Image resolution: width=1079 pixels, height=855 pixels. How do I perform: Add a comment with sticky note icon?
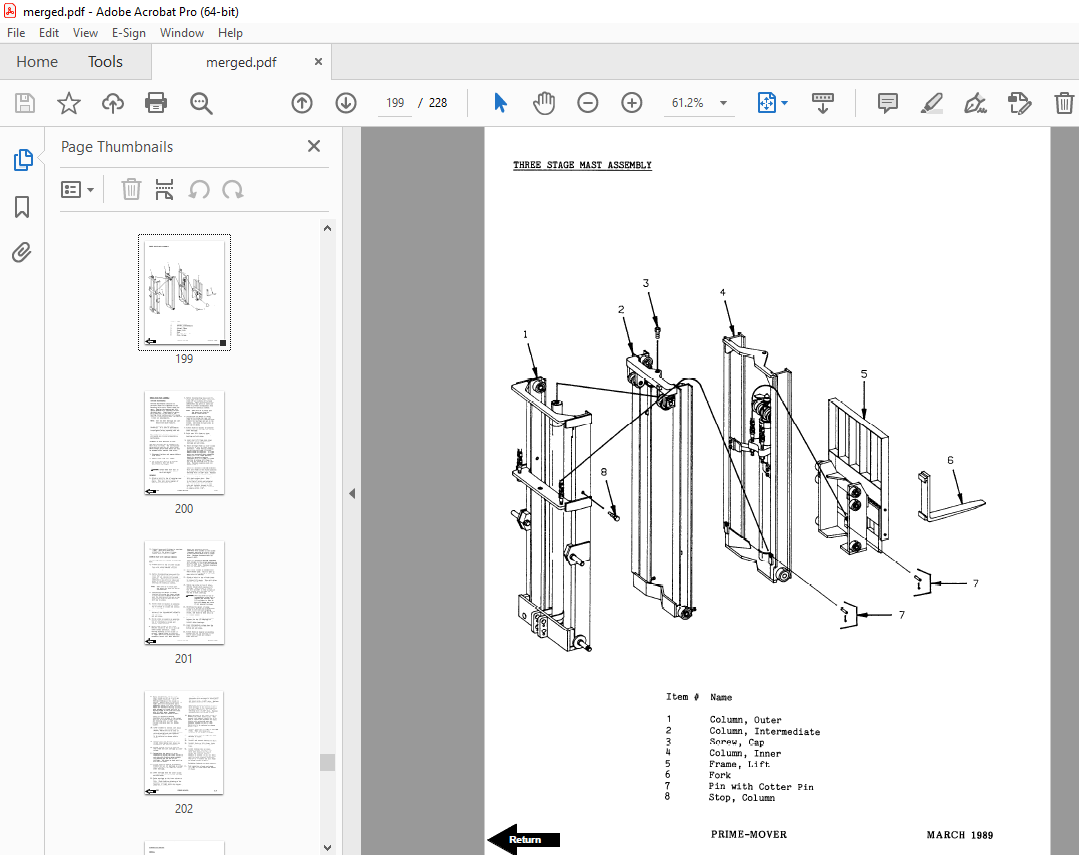(888, 103)
